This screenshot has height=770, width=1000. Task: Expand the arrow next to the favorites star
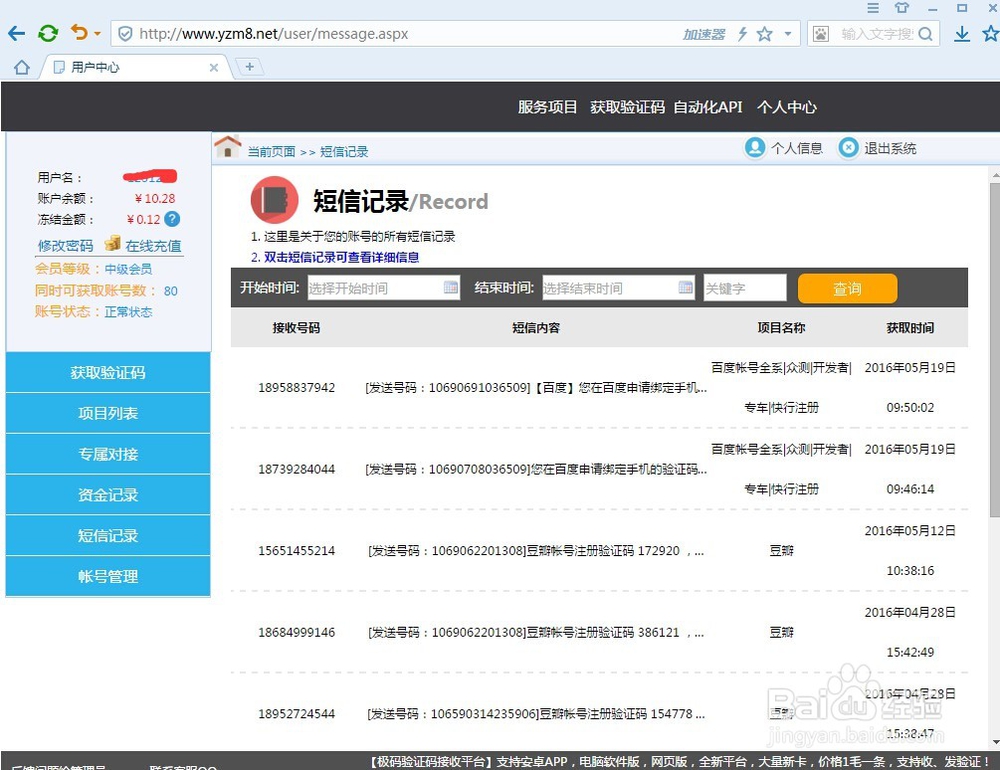pos(786,33)
